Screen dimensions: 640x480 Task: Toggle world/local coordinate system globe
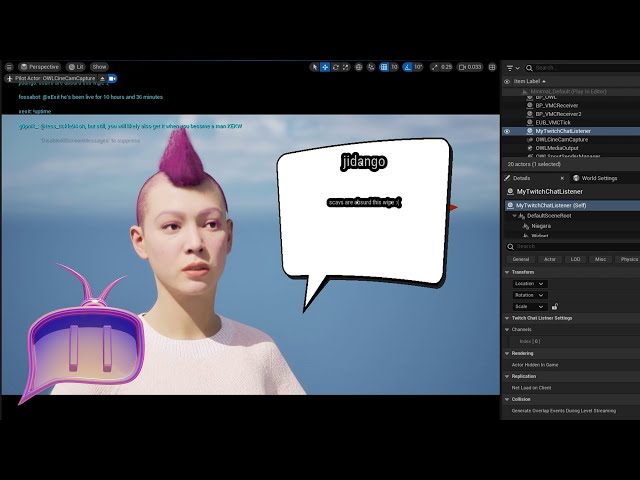(x=359, y=67)
